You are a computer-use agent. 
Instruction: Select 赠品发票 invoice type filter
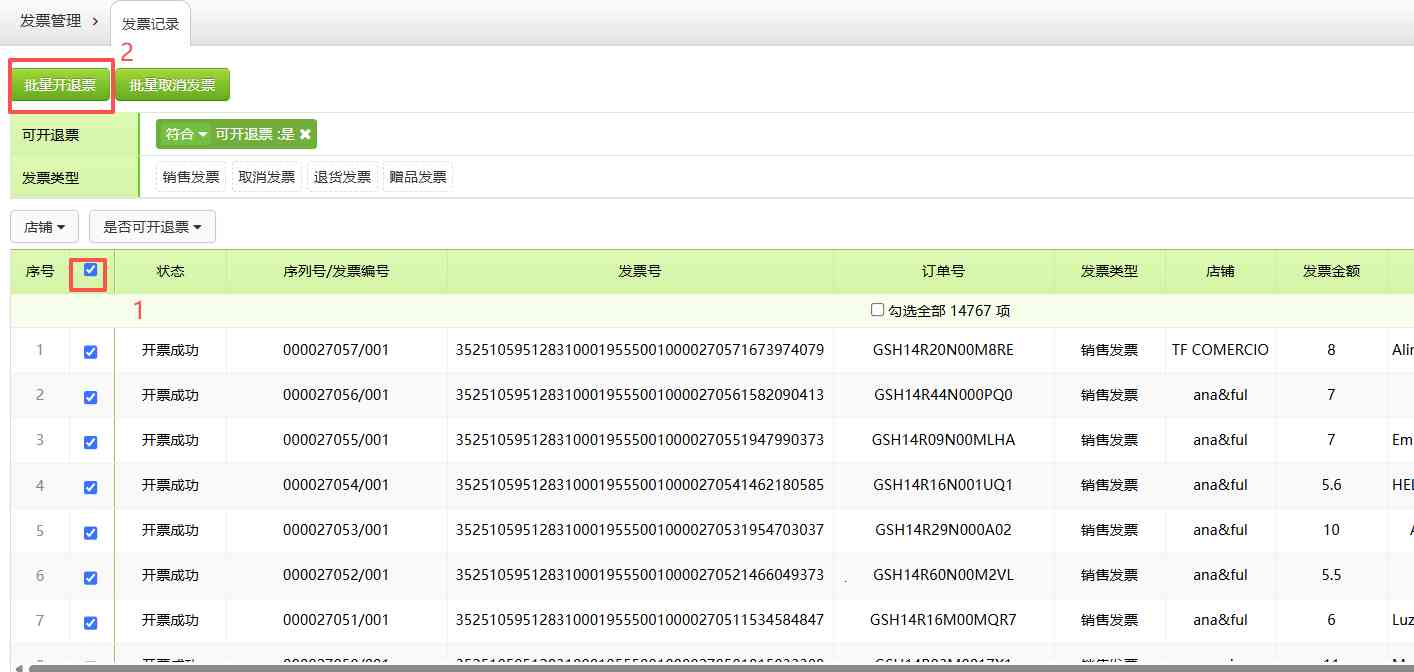coord(417,176)
